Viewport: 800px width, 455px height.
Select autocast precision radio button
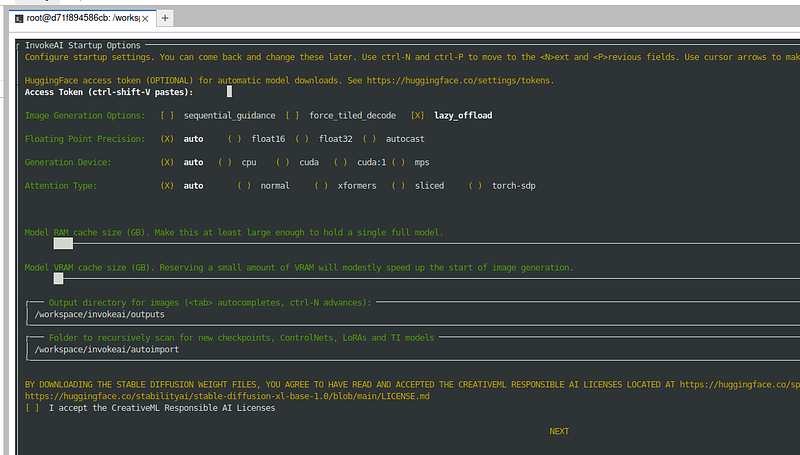click(x=369, y=139)
